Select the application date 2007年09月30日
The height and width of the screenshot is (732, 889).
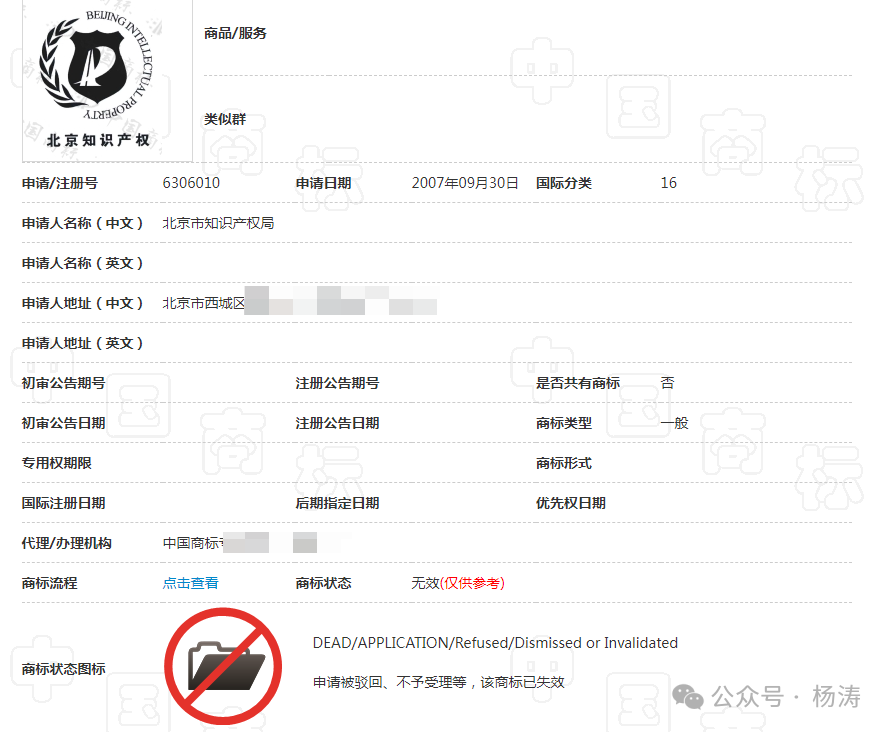click(465, 183)
